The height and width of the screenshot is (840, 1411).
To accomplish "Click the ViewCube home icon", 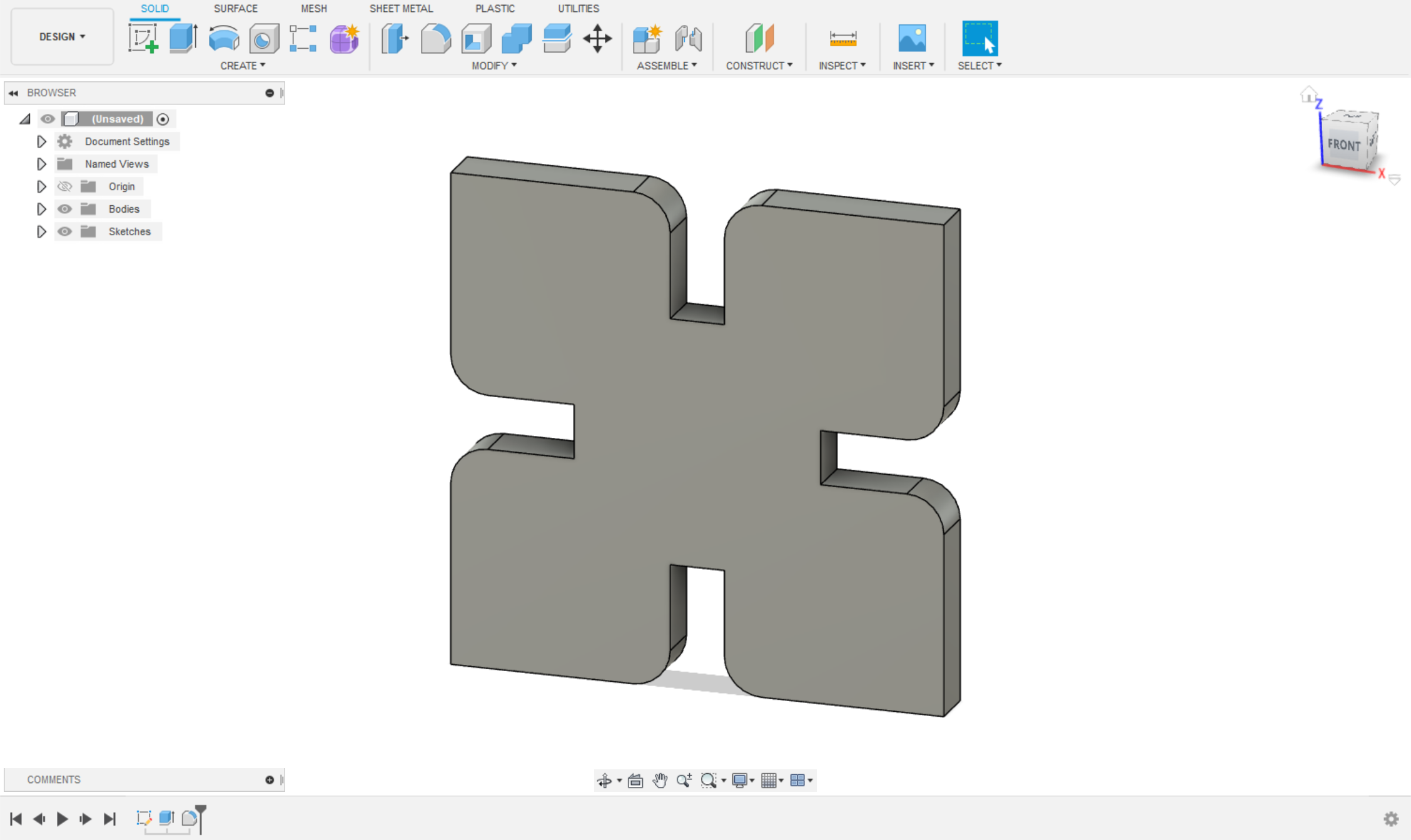I will [x=1308, y=94].
